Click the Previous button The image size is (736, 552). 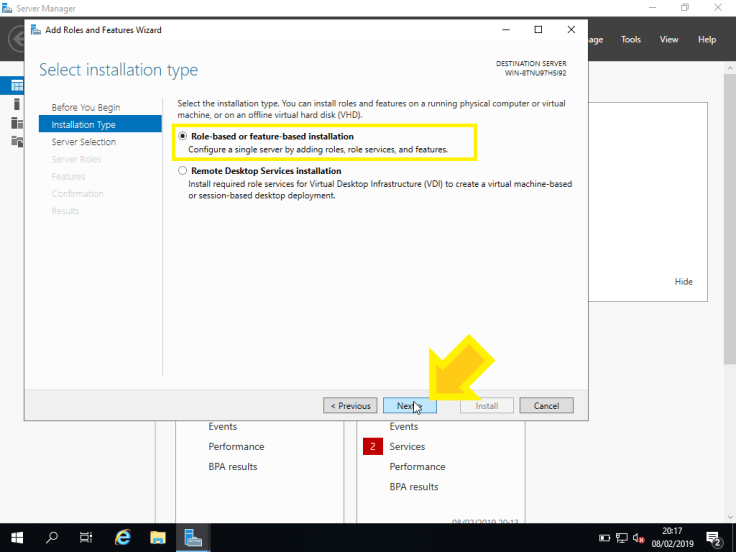(350, 406)
